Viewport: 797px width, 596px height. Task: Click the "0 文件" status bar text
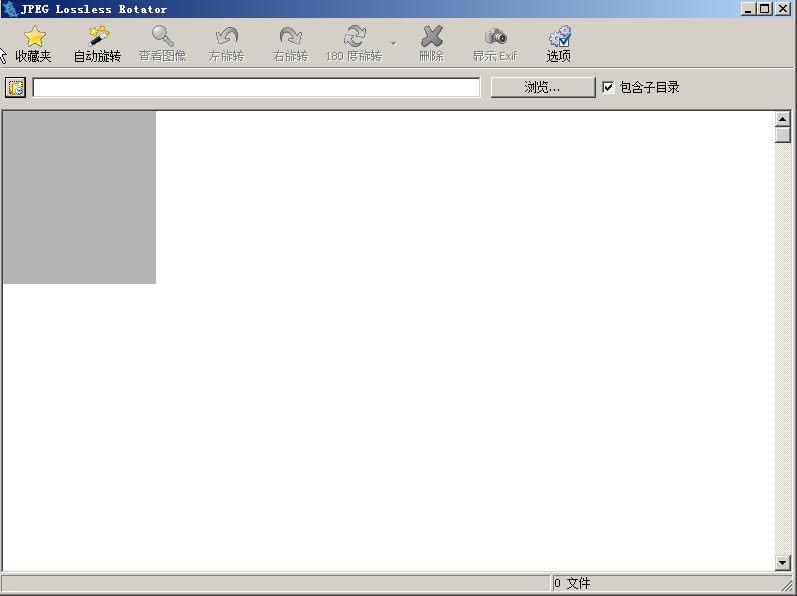[x=572, y=583]
